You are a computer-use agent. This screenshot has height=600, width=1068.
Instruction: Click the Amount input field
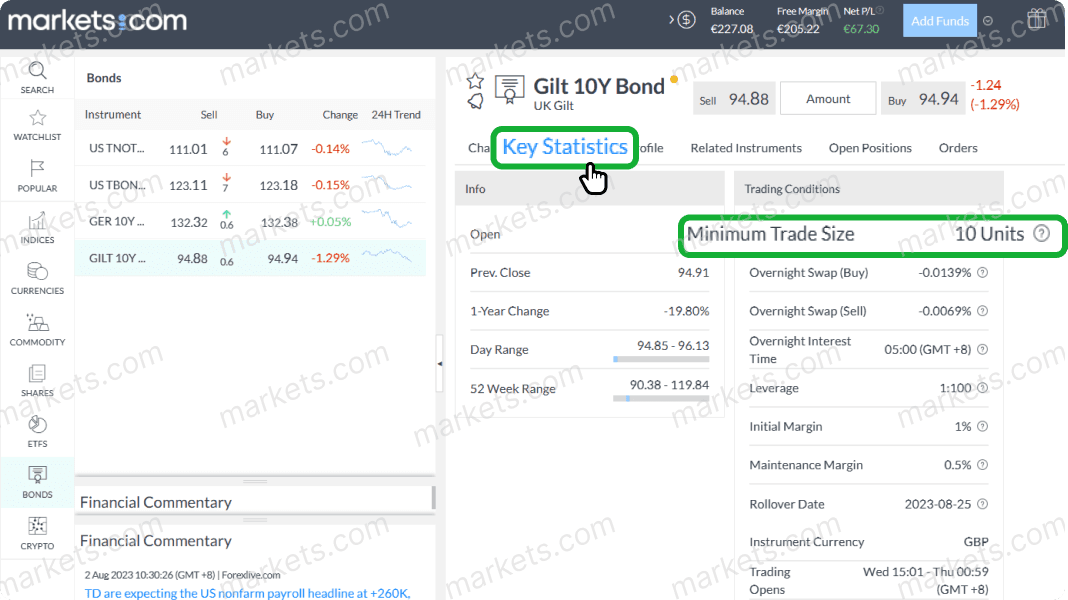coord(827,98)
